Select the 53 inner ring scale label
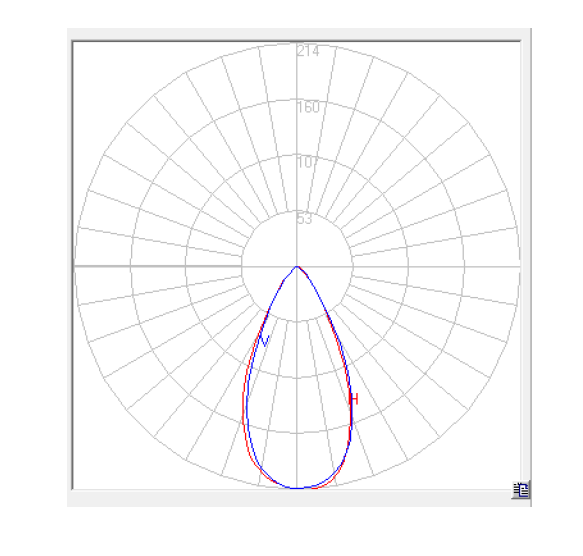 [x=305, y=219]
